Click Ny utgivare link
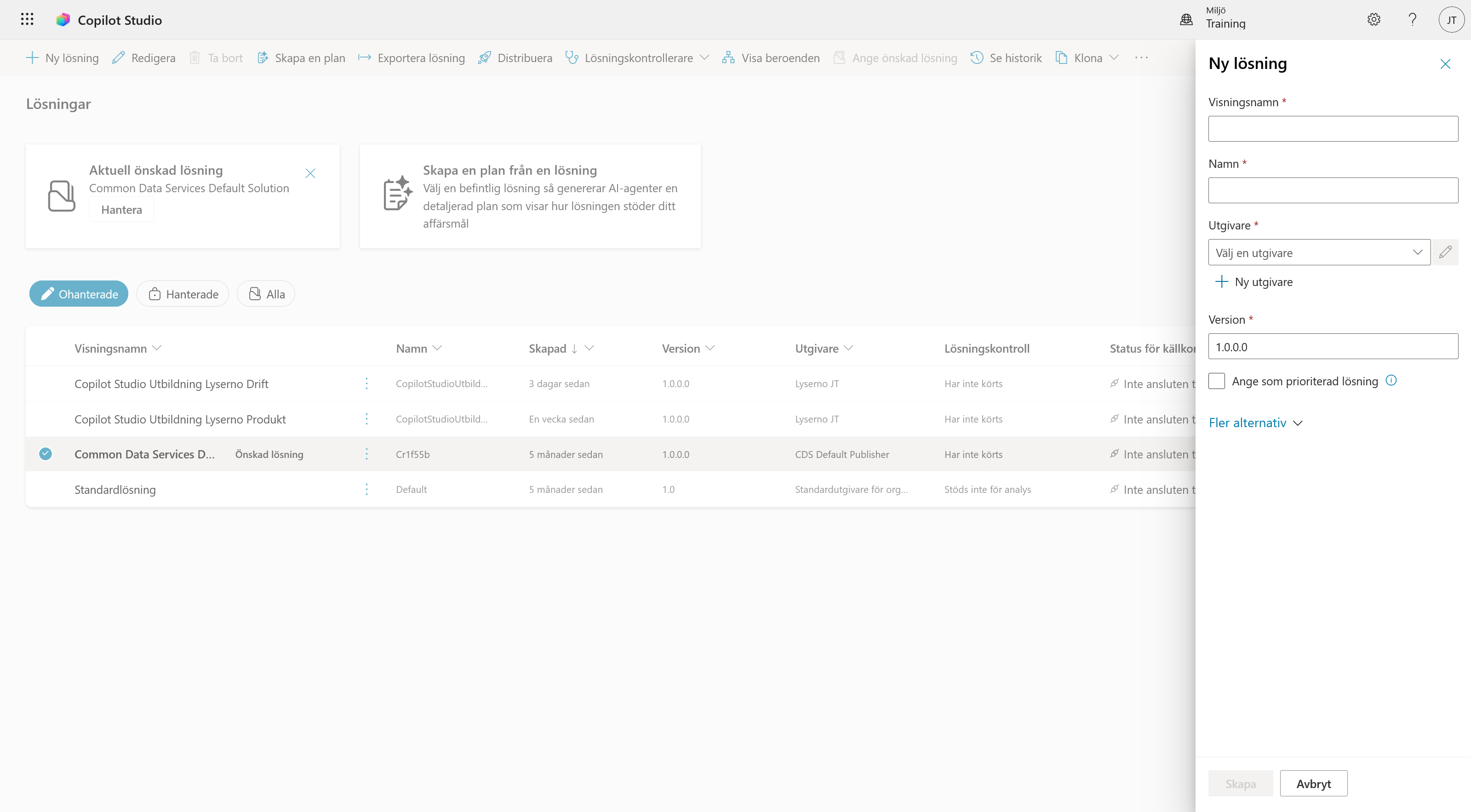Screen dimensions: 1471x812 [1253, 281]
